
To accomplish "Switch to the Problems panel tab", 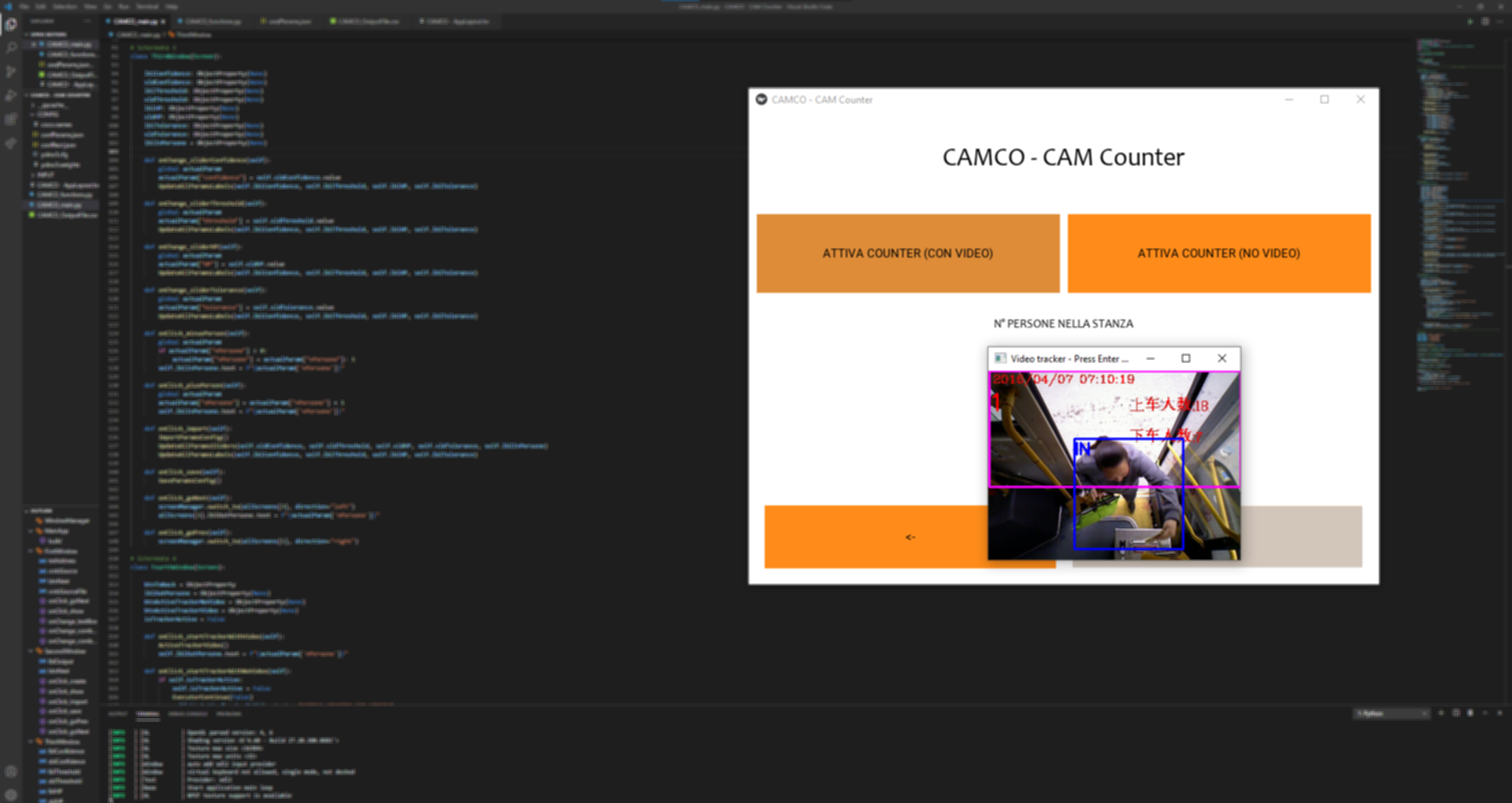I will pos(229,714).
